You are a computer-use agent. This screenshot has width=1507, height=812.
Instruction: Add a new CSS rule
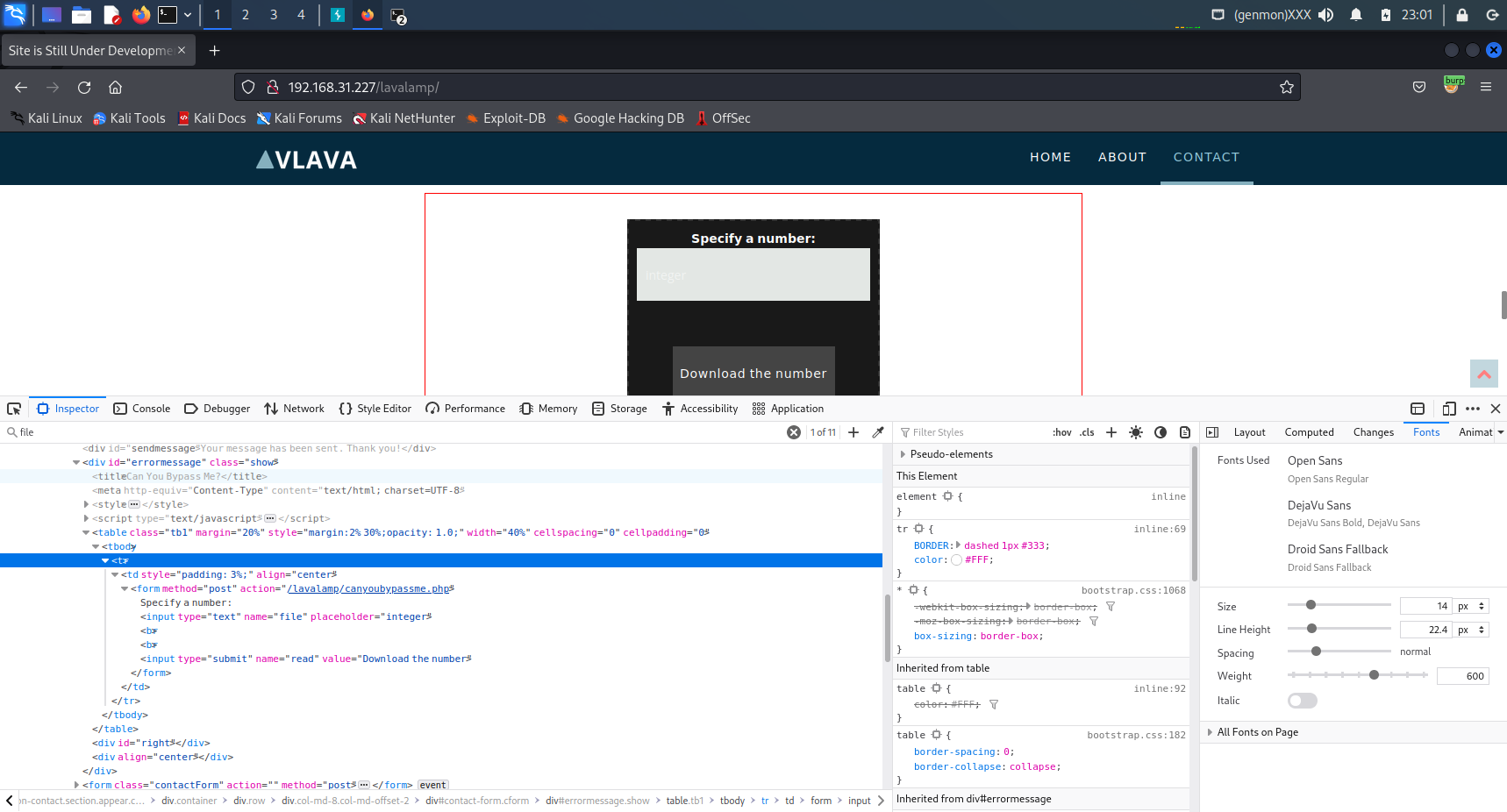(x=1111, y=432)
